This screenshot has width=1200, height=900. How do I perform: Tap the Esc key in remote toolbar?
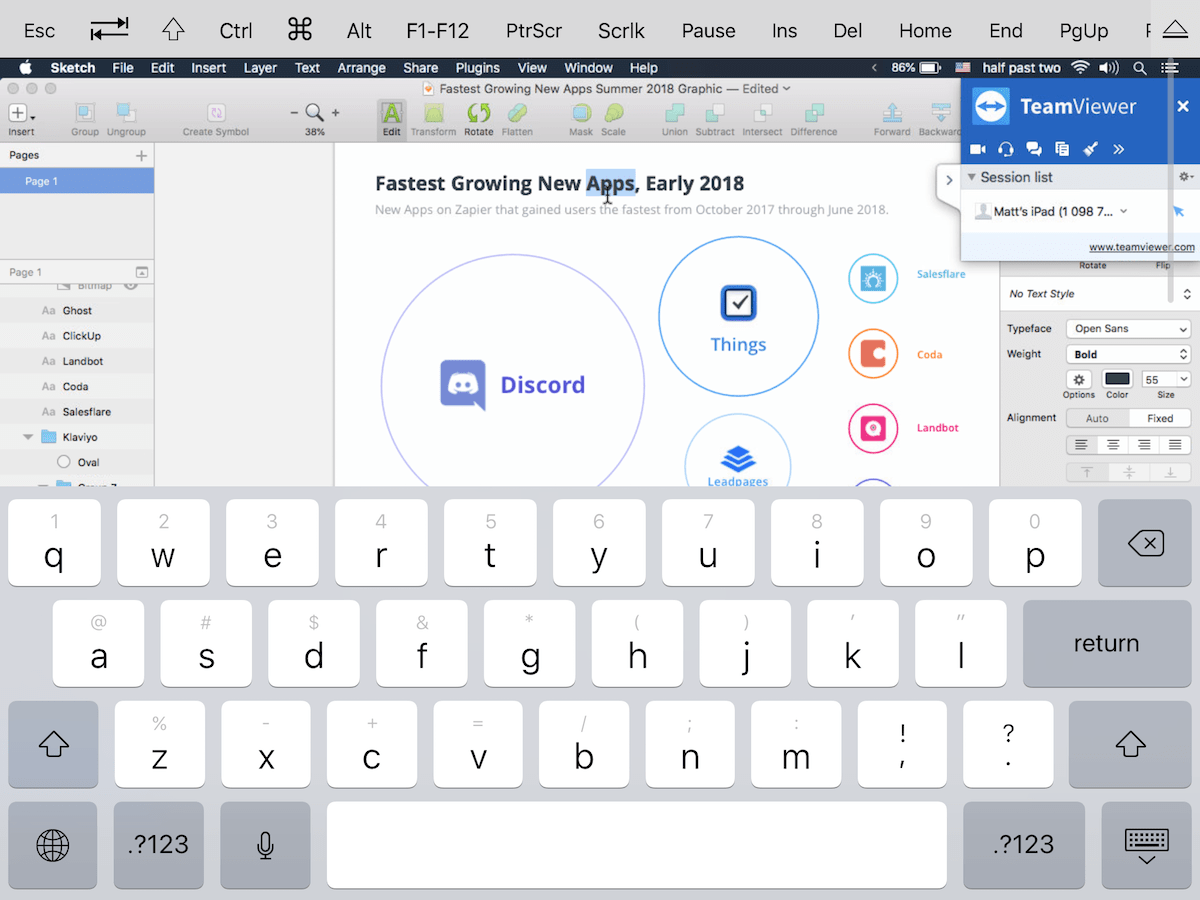[x=40, y=30]
